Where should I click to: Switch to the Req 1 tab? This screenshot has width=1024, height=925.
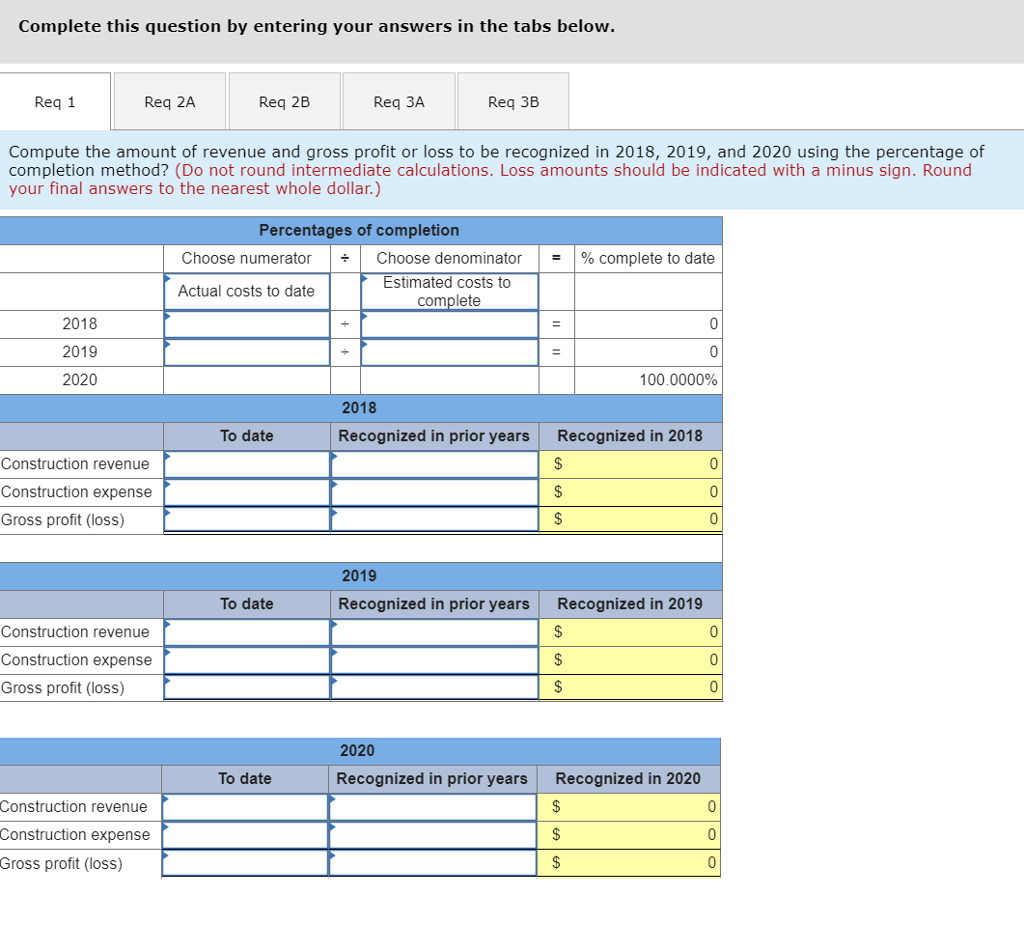point(55,102)
